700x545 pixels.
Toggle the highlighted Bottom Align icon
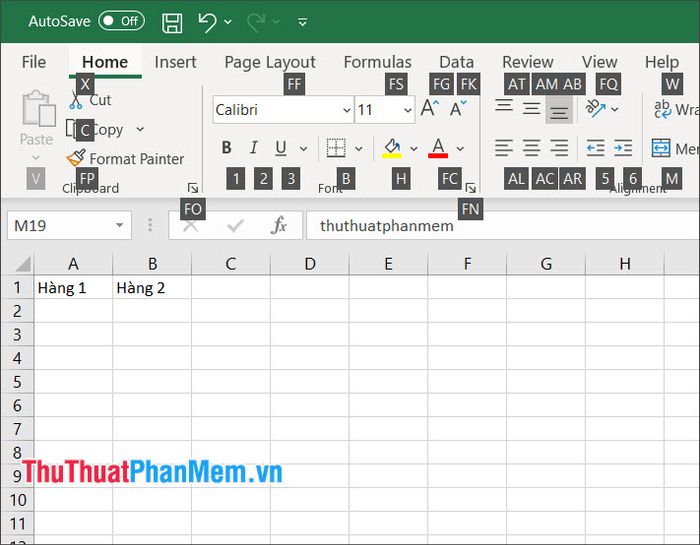(559, 109)
